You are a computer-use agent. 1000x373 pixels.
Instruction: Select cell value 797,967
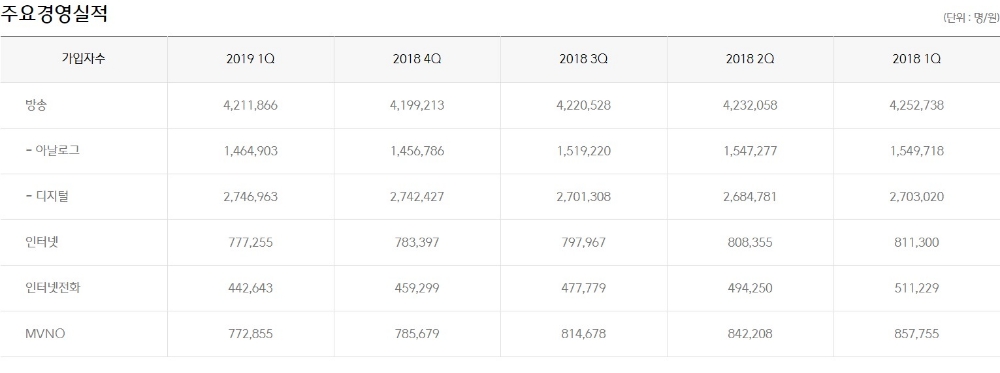pyautogui.click(x=584, y=242)
